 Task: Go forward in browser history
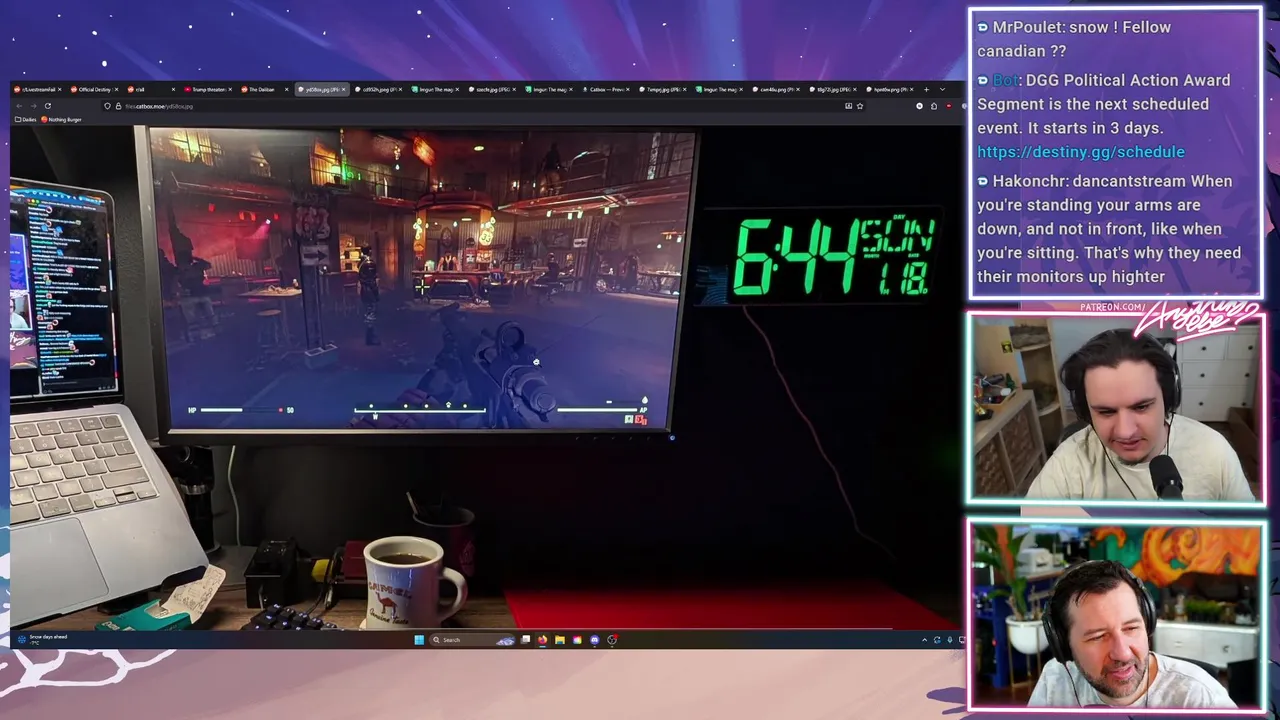click(x=33, y=106)
